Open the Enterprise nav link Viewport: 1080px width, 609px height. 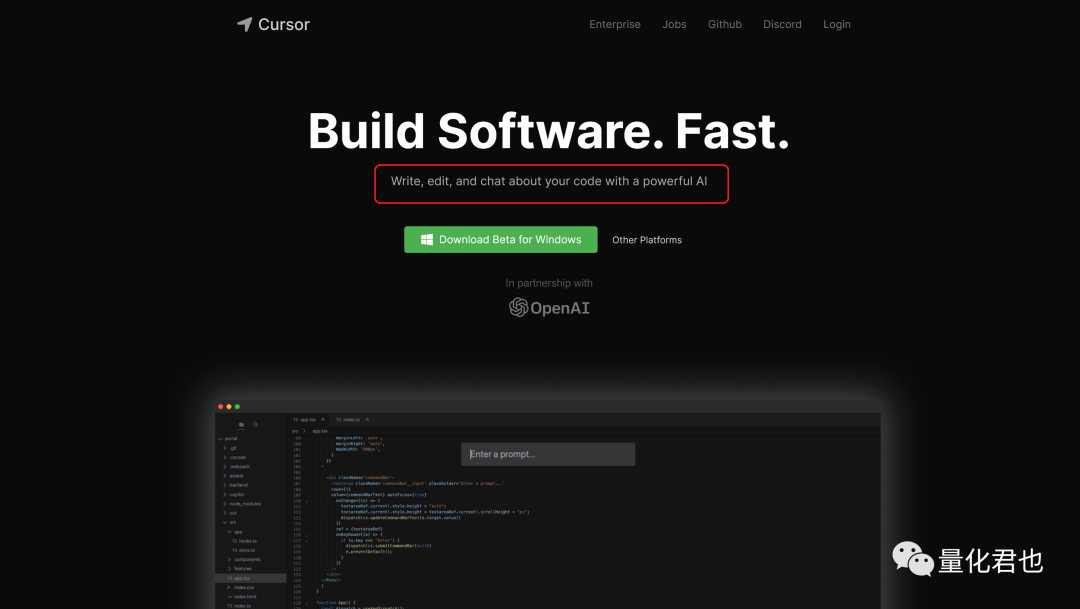[x=614, y=24]
